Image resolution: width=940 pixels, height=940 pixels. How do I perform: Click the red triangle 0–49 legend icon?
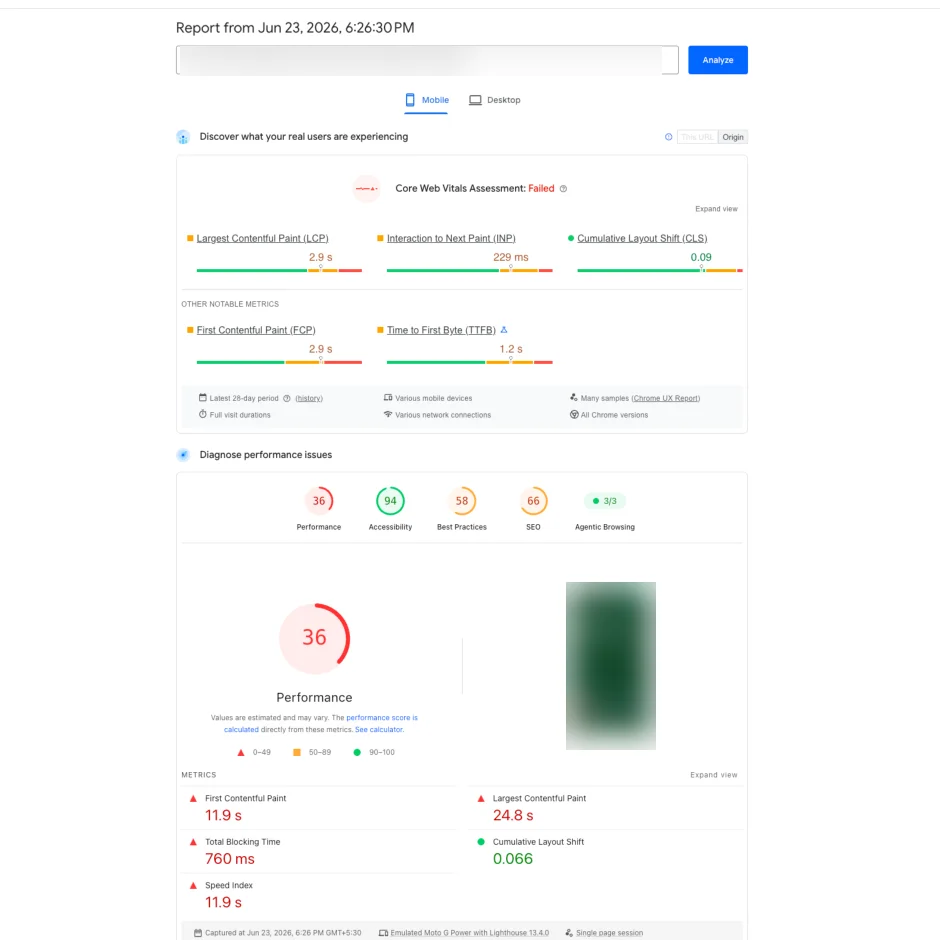click(241, 753)
